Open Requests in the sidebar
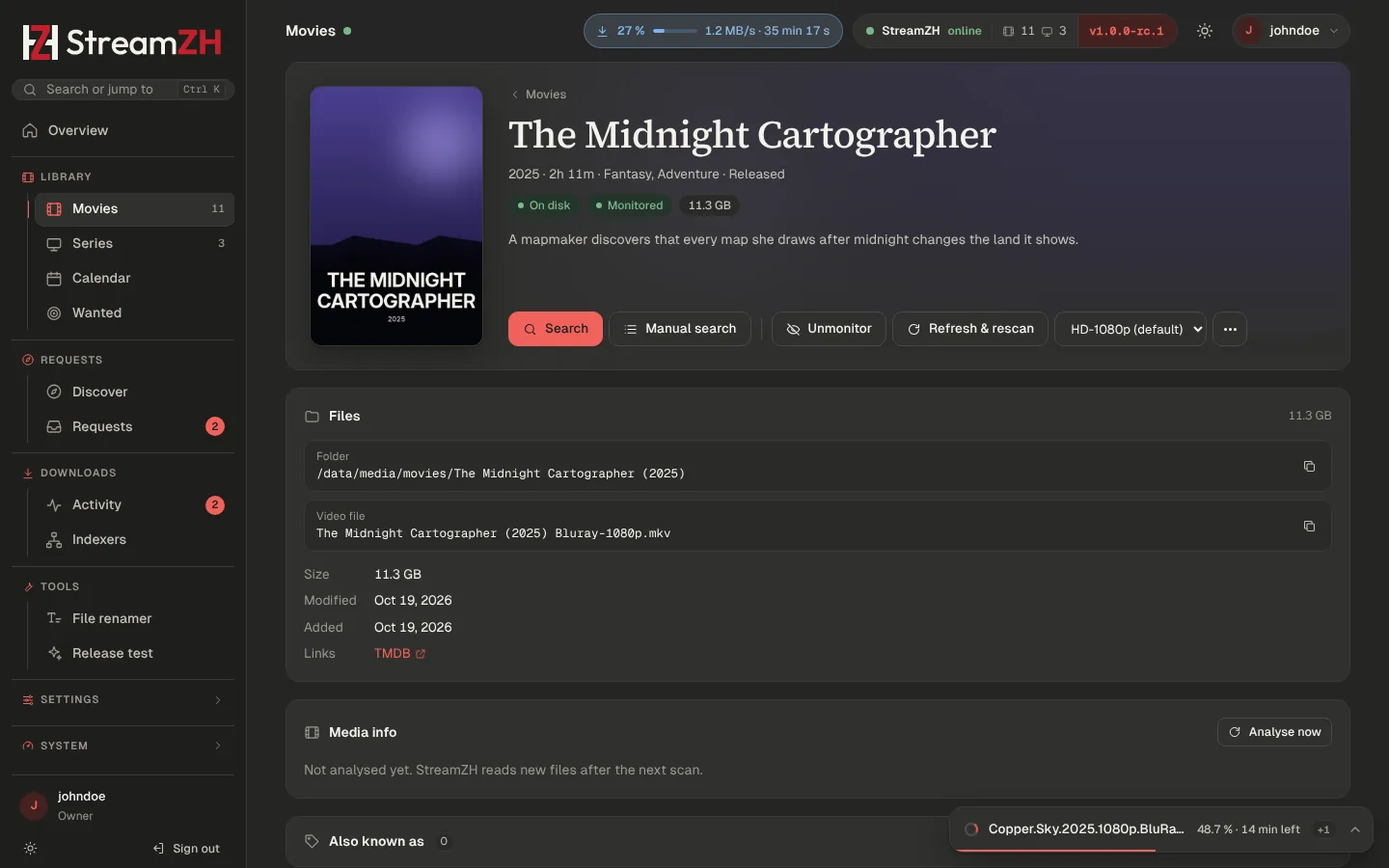The height and width of the screenshot is (868, 1389). 134,426
